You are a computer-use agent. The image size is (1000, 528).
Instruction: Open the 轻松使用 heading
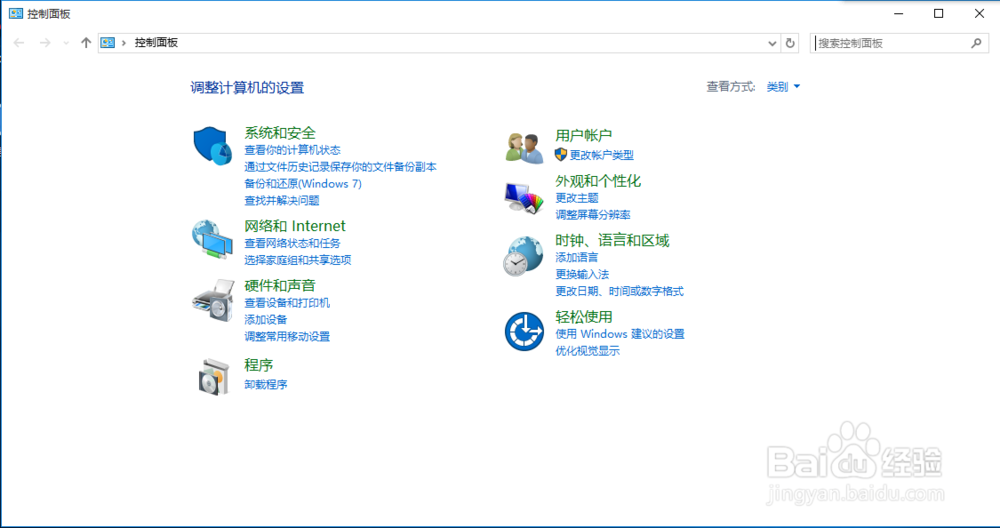[x=584, y=317]
